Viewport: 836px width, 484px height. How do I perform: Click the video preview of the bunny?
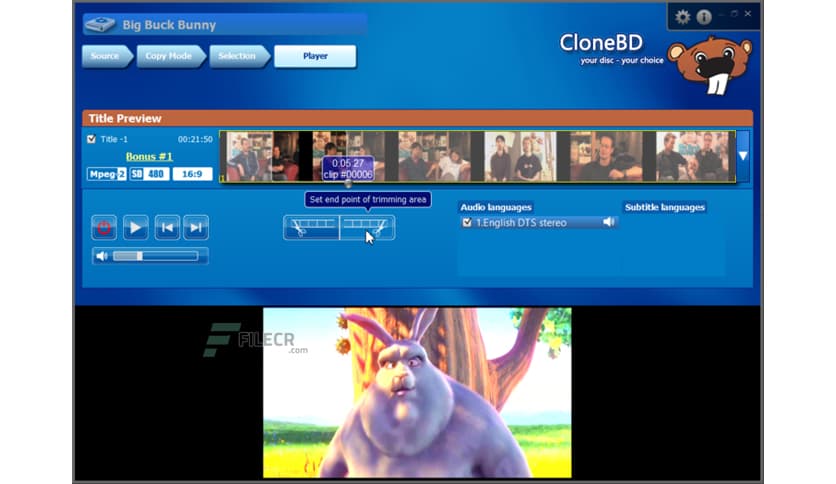click(x=417, y=393)
